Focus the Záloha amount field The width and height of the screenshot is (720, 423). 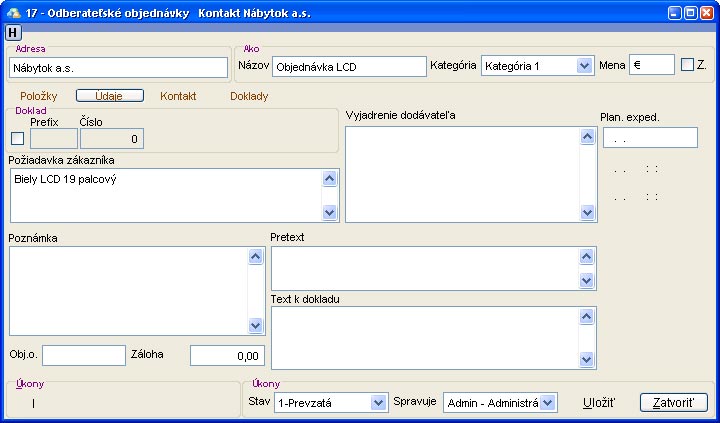point(227,355)
